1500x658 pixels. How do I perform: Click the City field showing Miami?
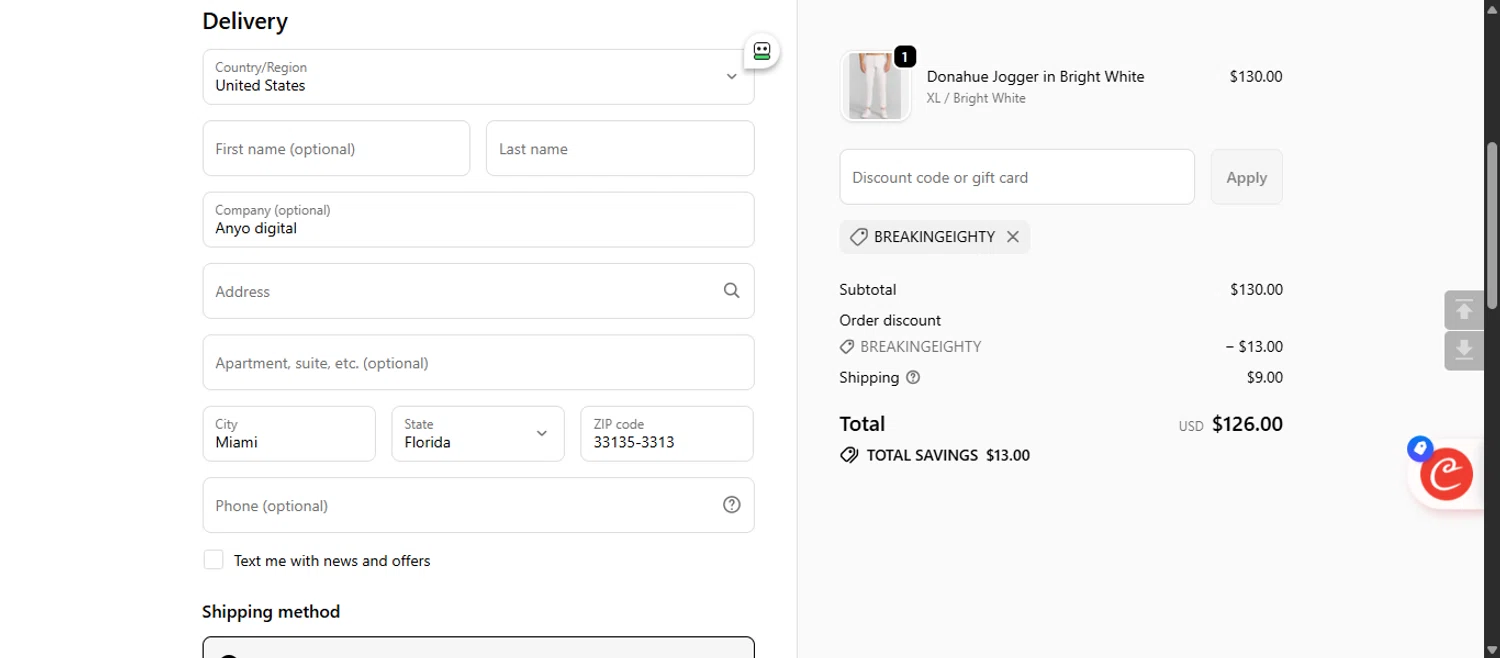(289, 433)
